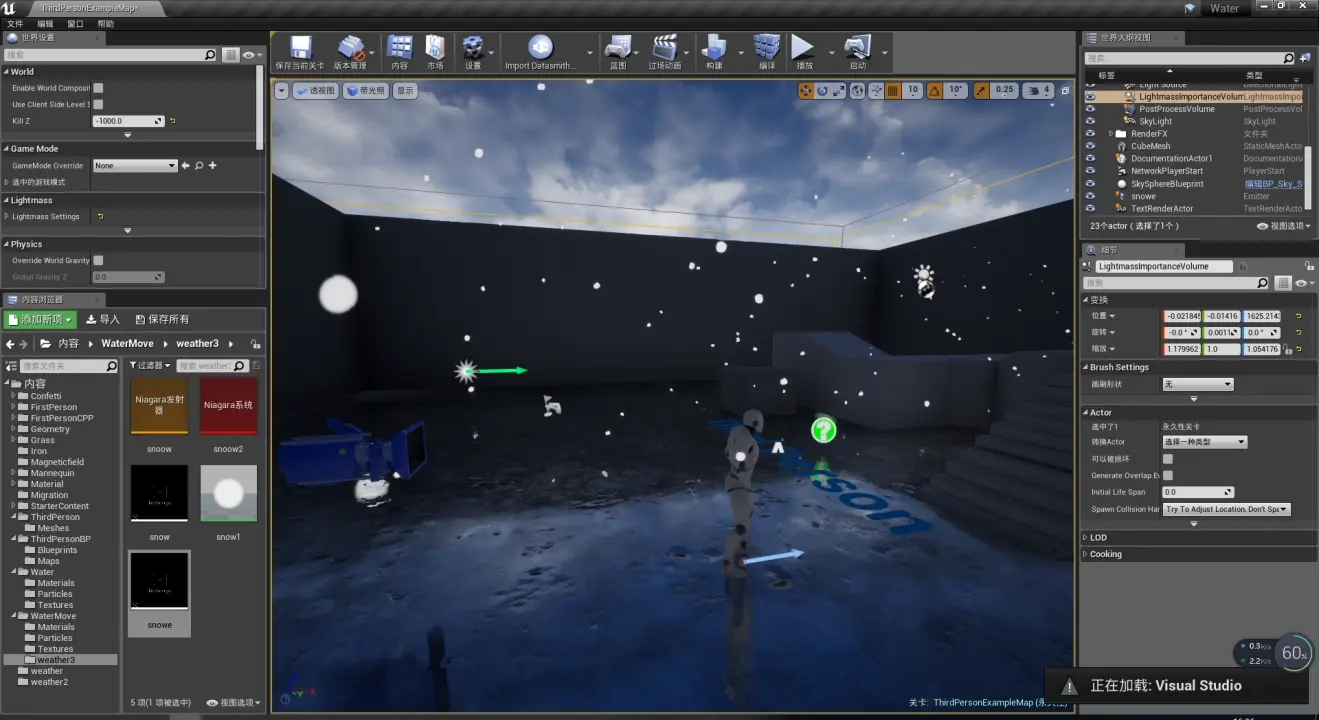Click the 透视图 (Perspective) viewport button

click(x=315, y=90)
